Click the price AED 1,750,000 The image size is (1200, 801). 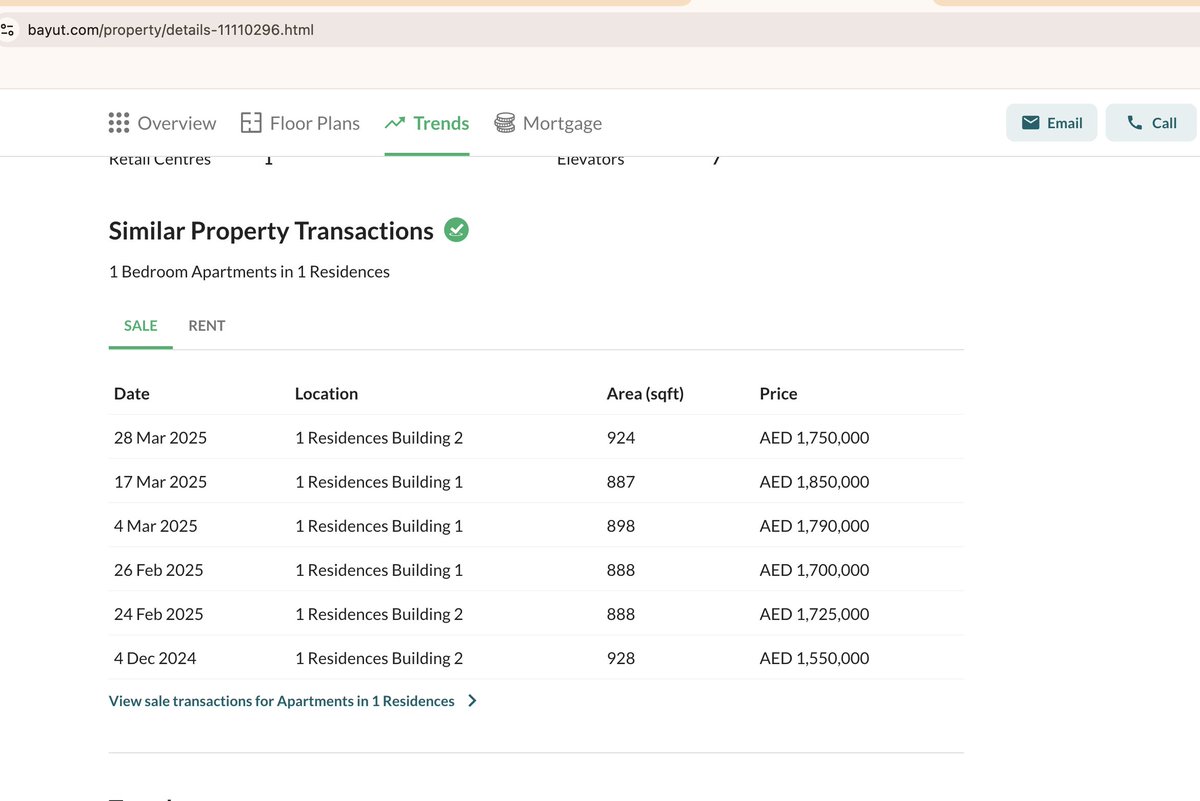tap(815, 438)
